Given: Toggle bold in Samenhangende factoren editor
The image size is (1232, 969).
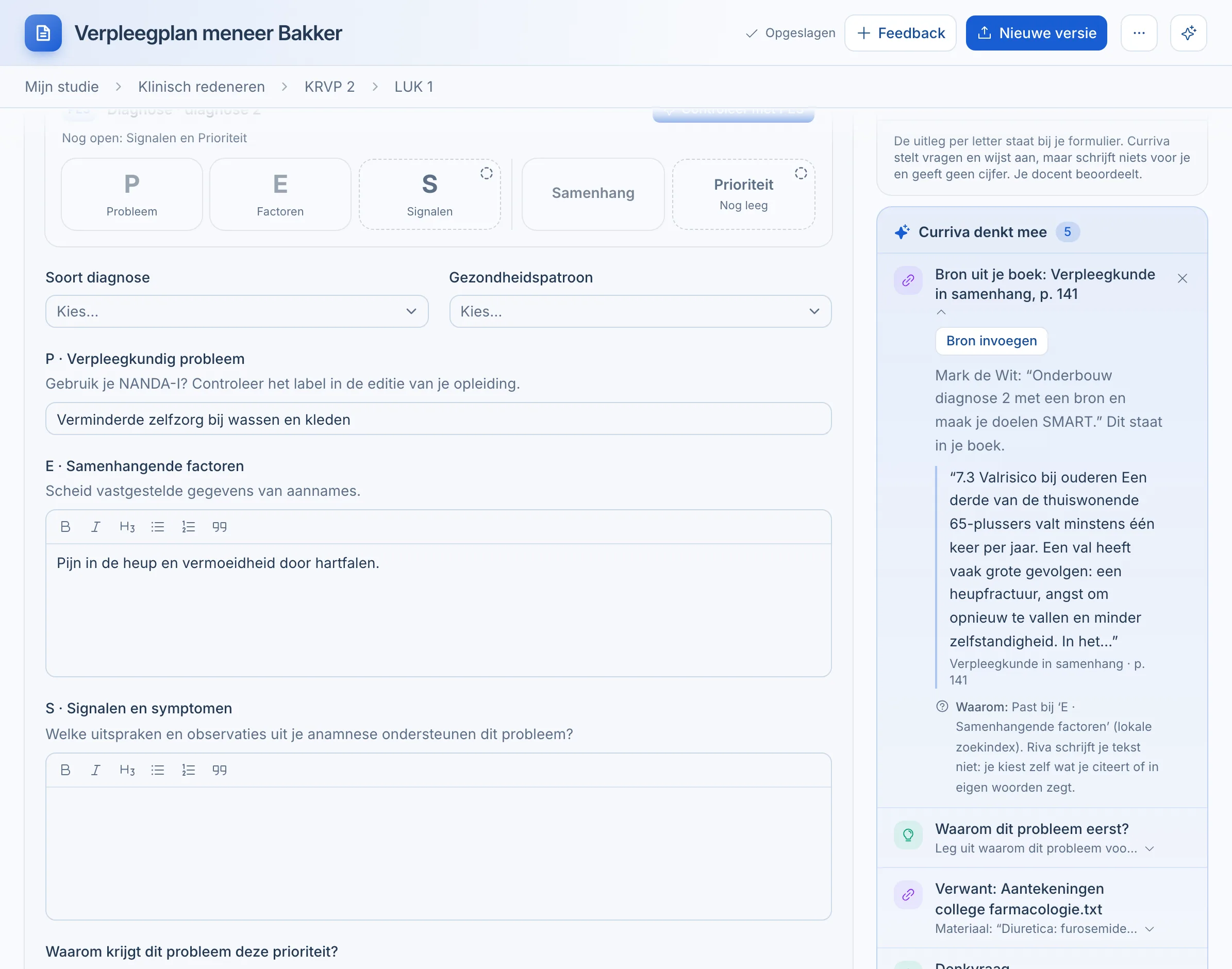Looking at the screenshot, I should tap(65, 526).
